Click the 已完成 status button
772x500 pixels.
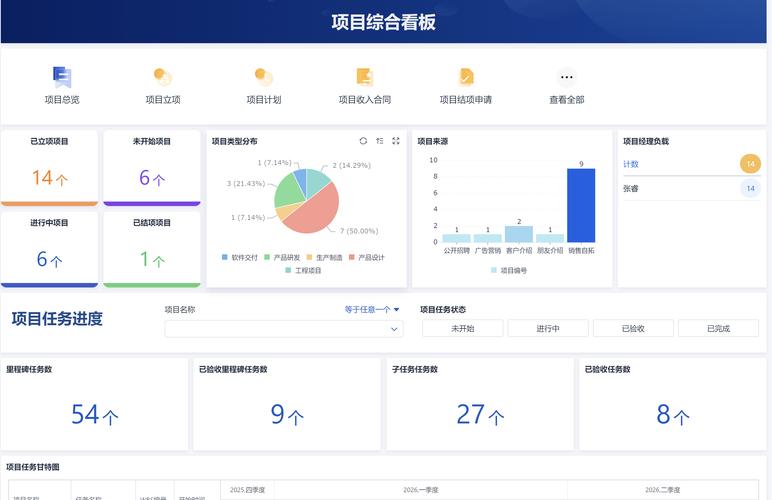[718, 328]
